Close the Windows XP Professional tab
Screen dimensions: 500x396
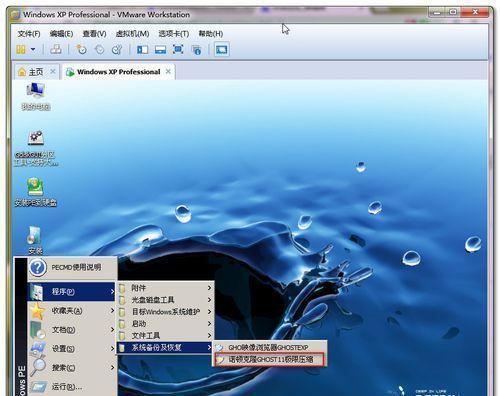tap(168, 71)
